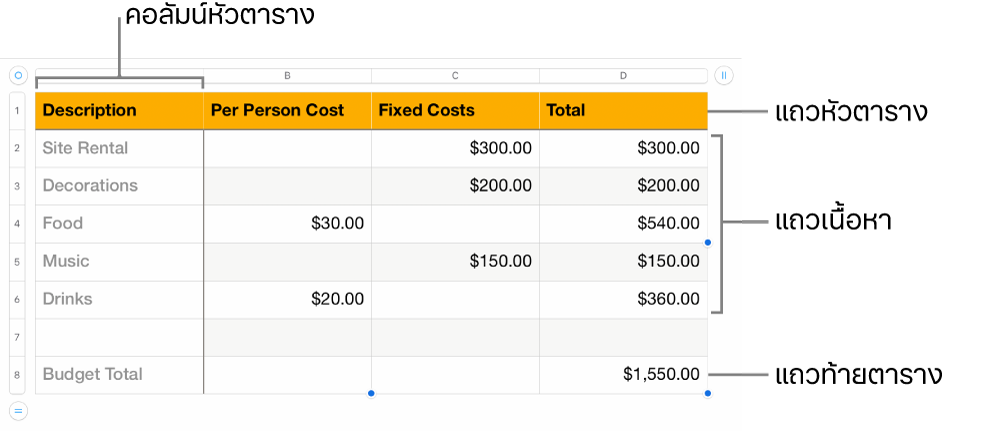Select row 1 number tab
The image size is (987, 431).
point(17,111)
